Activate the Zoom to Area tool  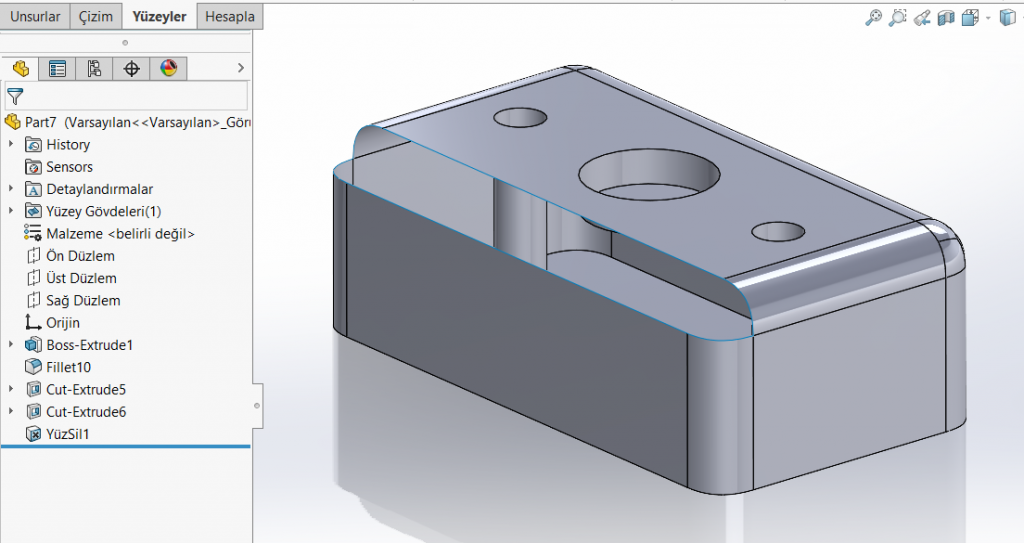coord(898,18)
